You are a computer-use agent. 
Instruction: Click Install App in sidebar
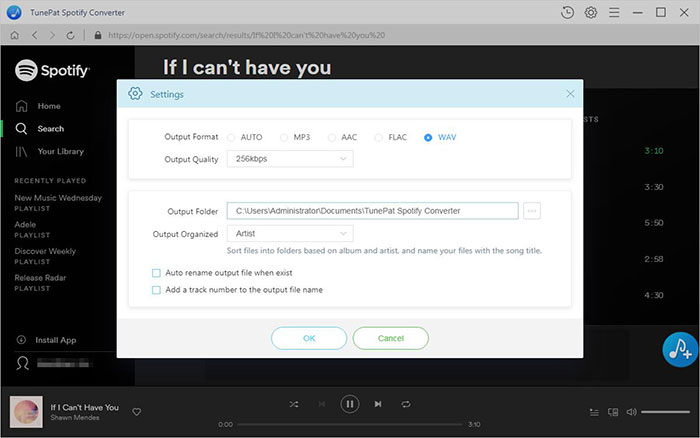pos(46,340)
